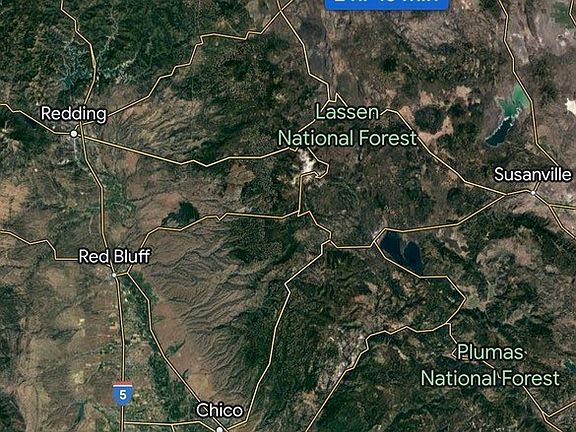Screen dimensions: 576x432
Task: Click the highway fork above Lassen label
Action: coord(336,97)
